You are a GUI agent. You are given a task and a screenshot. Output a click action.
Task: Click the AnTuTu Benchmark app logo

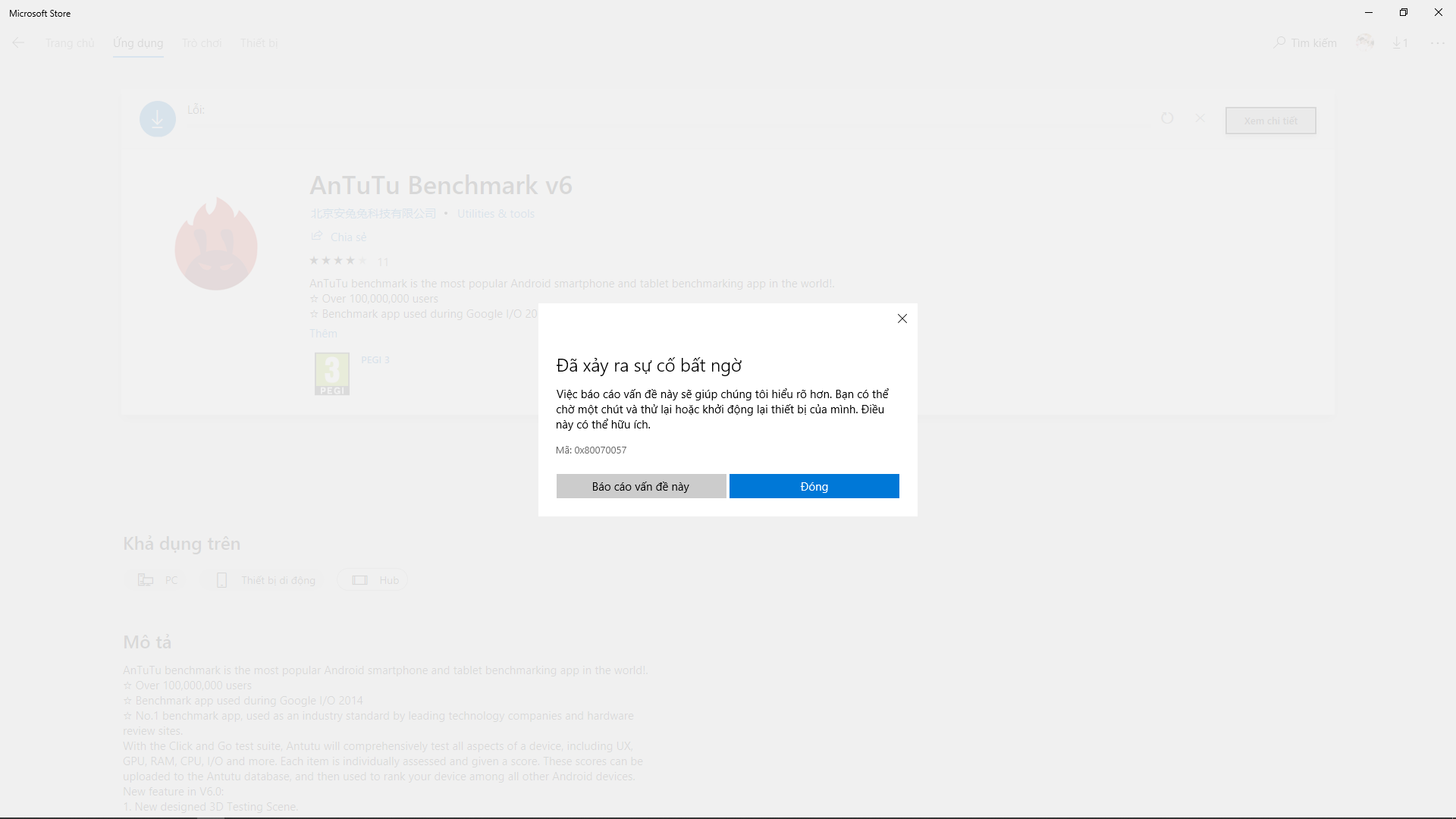coord(216,243)
